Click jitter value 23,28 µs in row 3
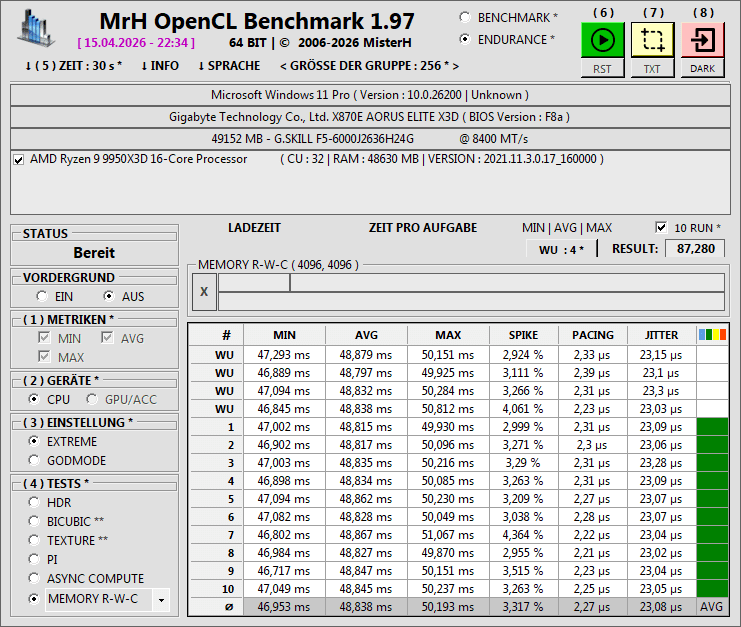741x627 pixels. (661, 463)
